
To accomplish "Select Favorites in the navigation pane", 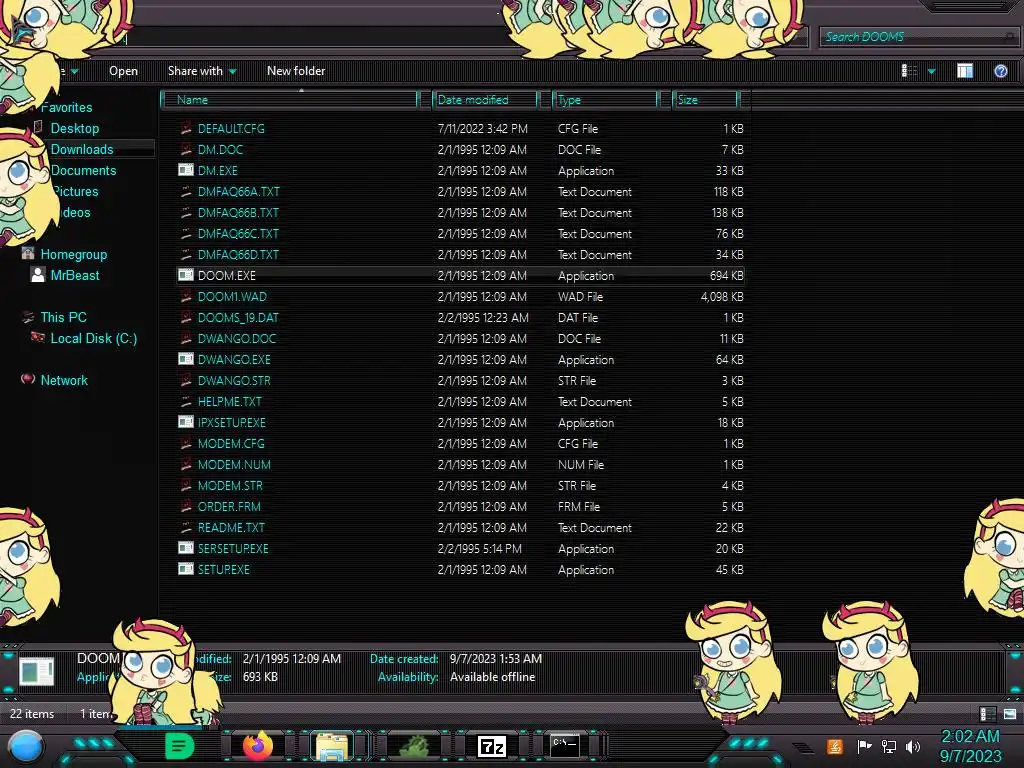I will coord(67,107).
